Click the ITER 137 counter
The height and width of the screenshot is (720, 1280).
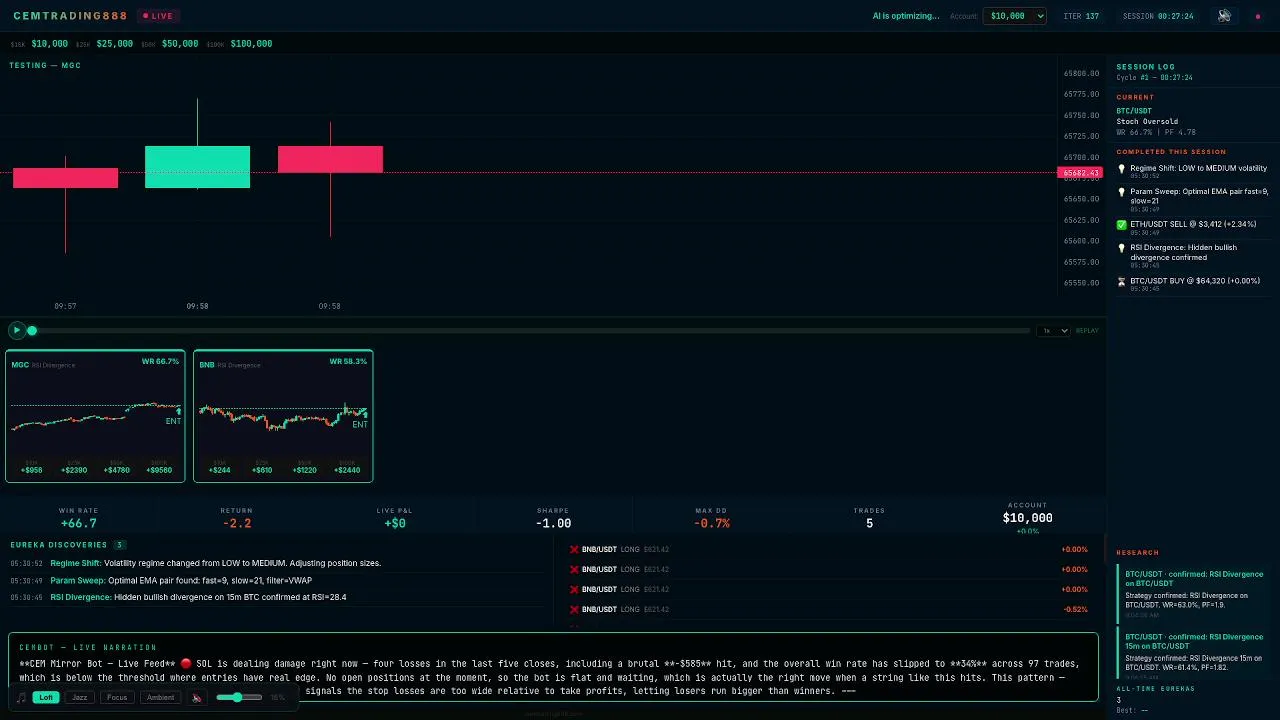1081,16
